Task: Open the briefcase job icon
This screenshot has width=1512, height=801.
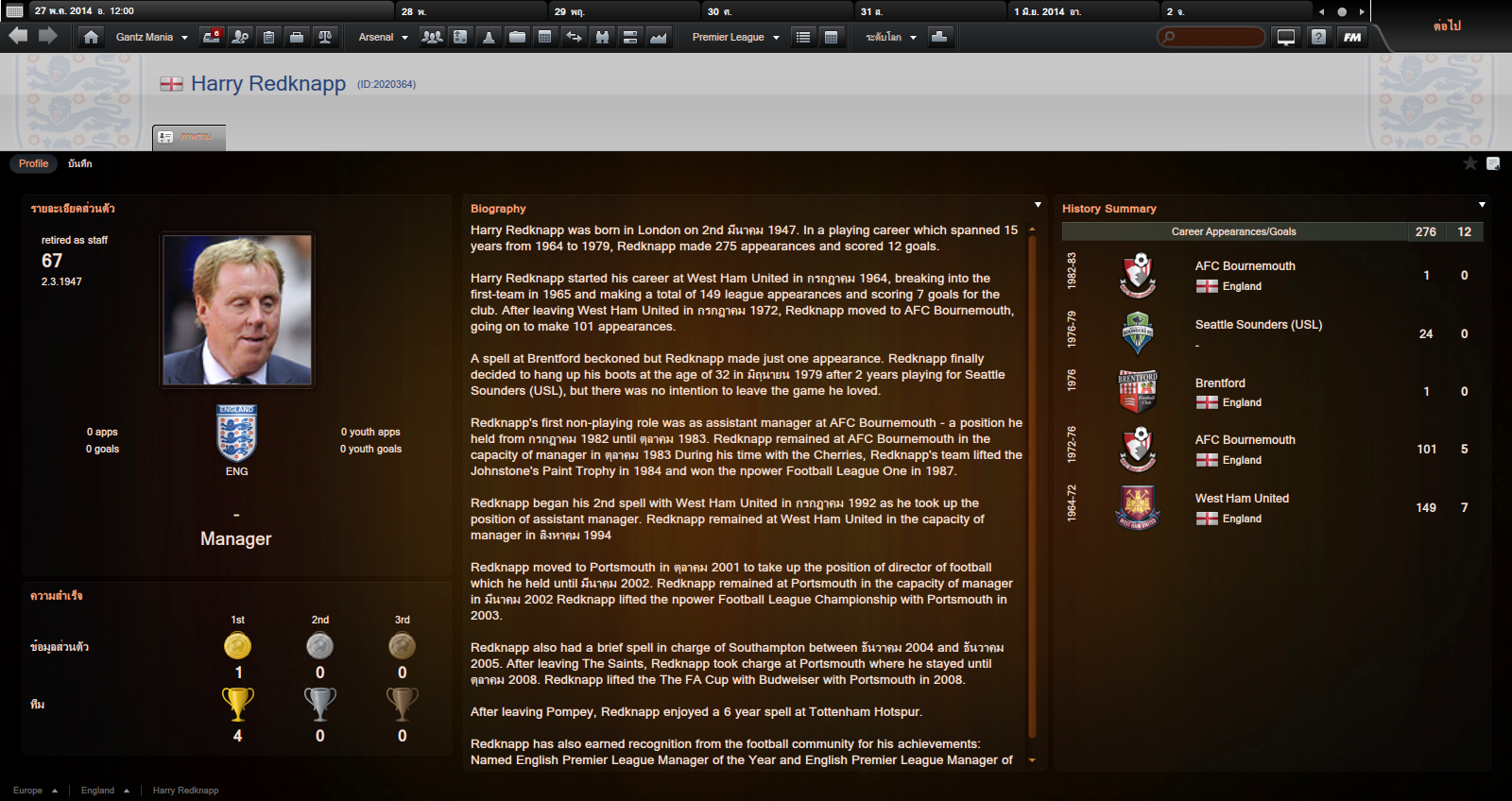Action: point(297,37)
